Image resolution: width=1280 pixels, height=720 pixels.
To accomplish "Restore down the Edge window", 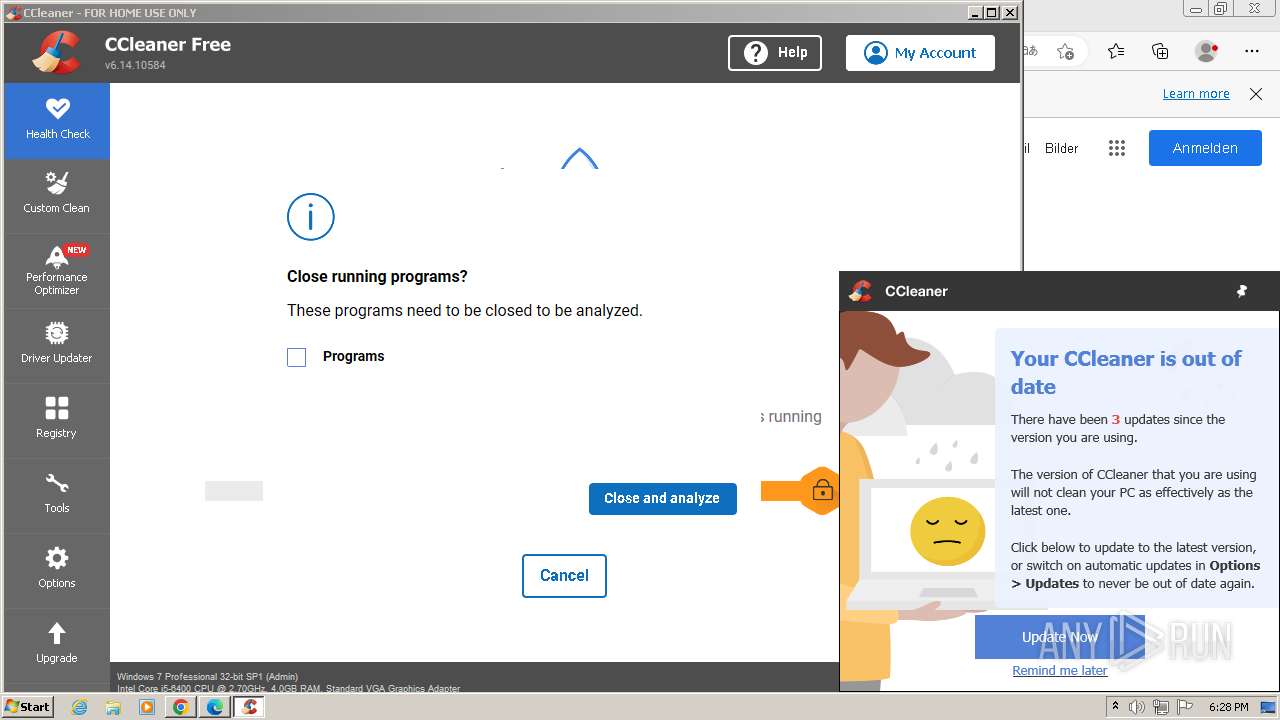I will click(x=1220, y=8).
